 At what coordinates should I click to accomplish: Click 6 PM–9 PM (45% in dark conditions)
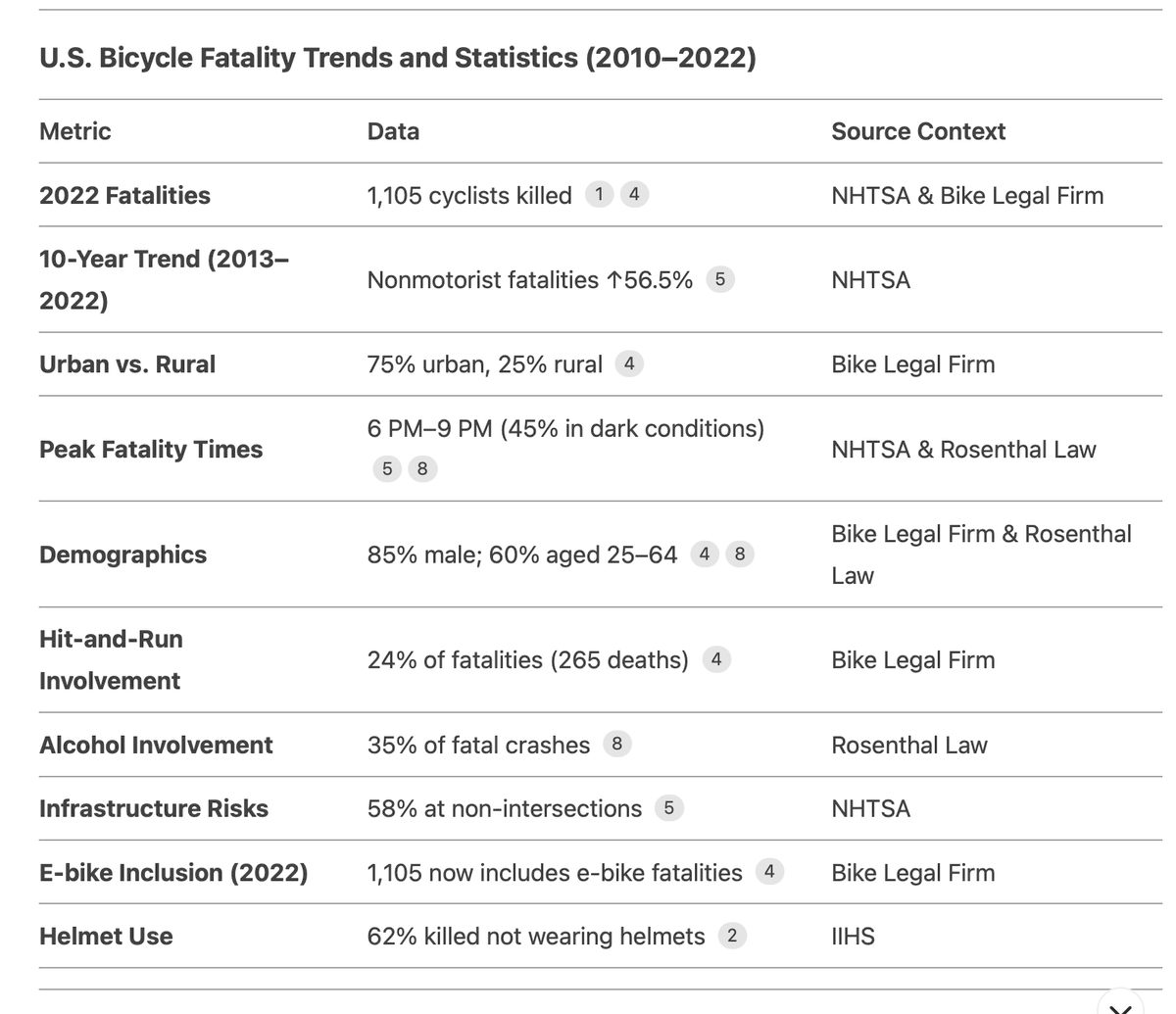click(x=566, y=428)
